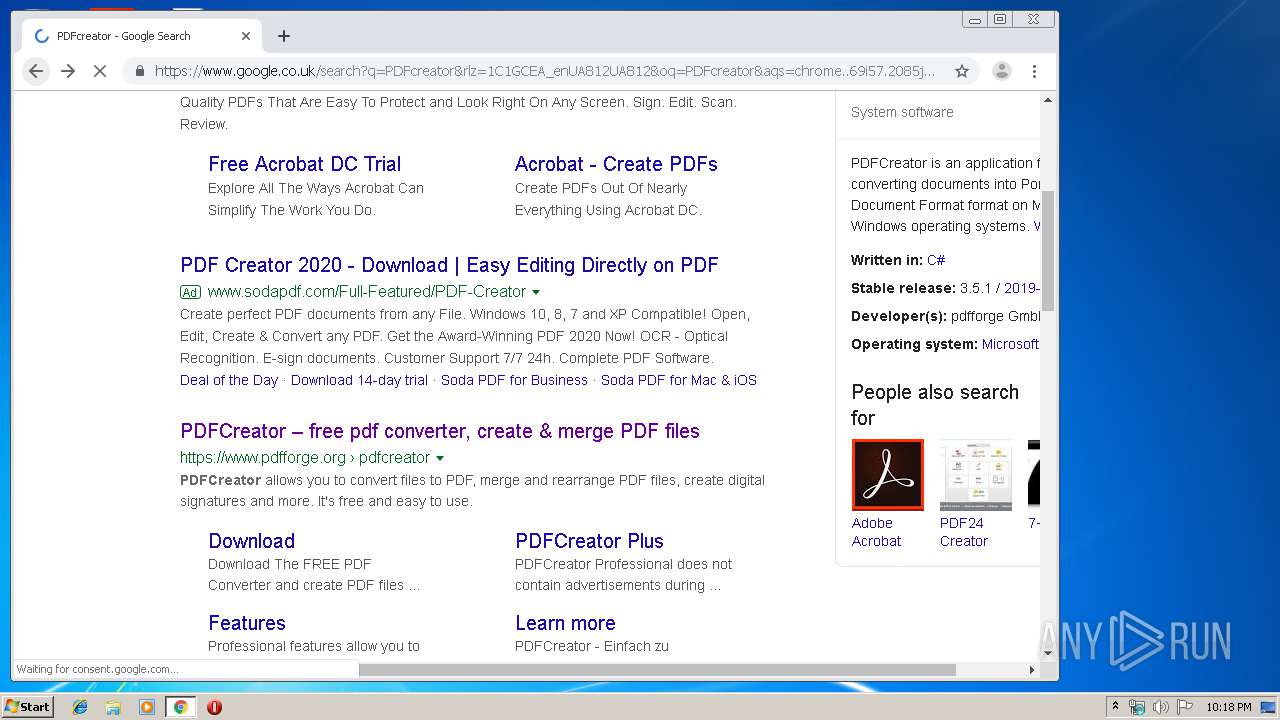Click the Soda PDF for Mac & iOS sitelink
Viewport: 1280px width, 720px height.
pyautogui.click(x=679, y=380)
